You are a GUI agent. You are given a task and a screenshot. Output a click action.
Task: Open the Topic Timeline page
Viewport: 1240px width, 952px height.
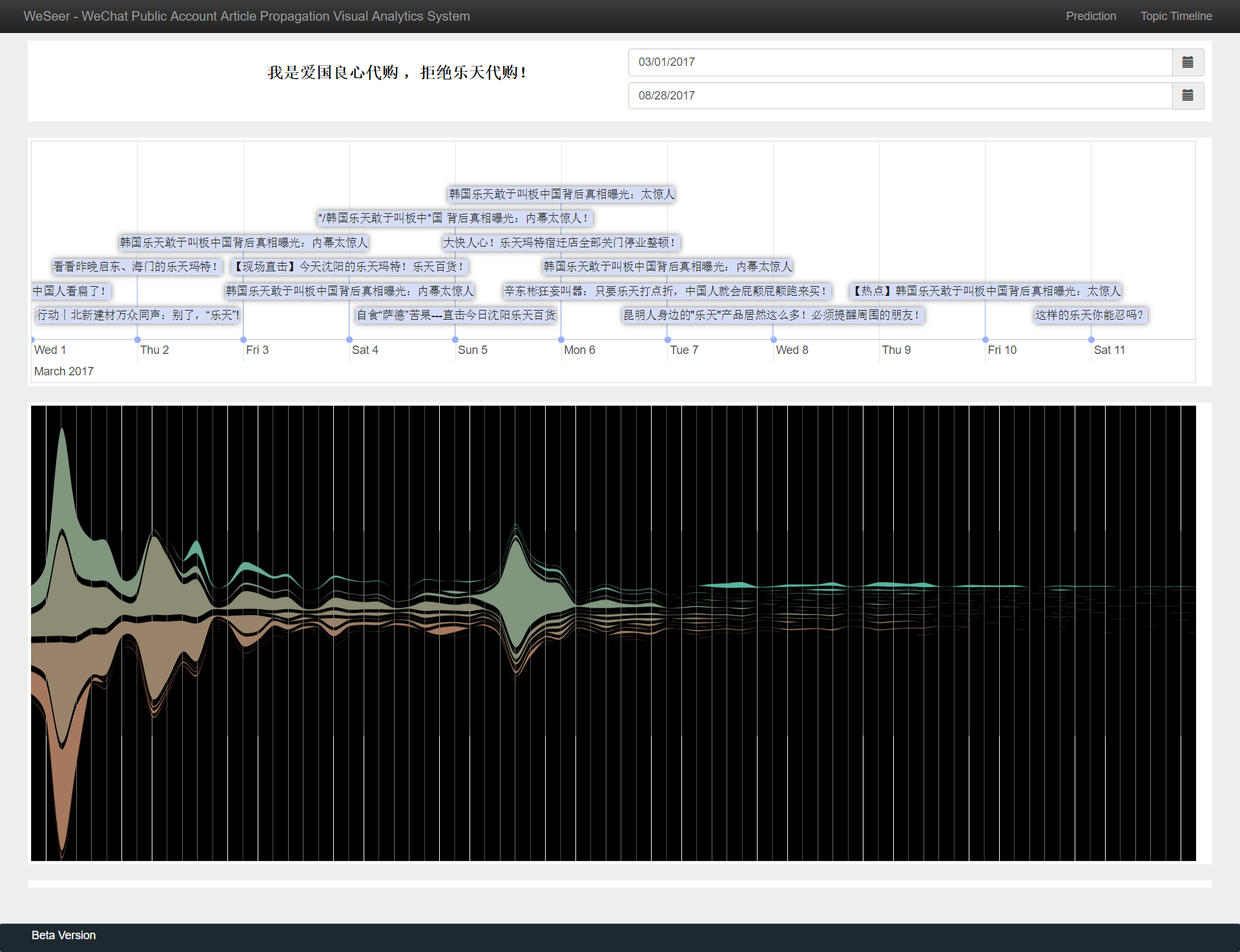(x=1175, y=16)
